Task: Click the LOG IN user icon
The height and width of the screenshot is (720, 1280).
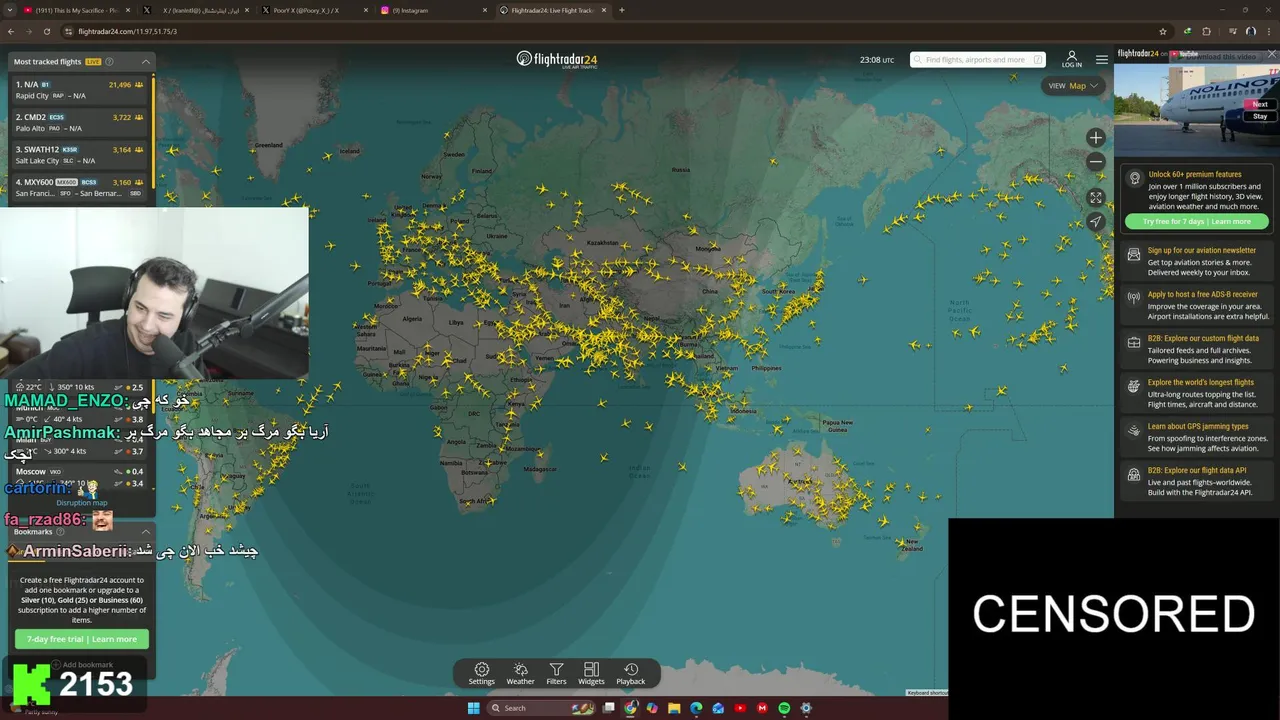Action: click(1072, 59)
